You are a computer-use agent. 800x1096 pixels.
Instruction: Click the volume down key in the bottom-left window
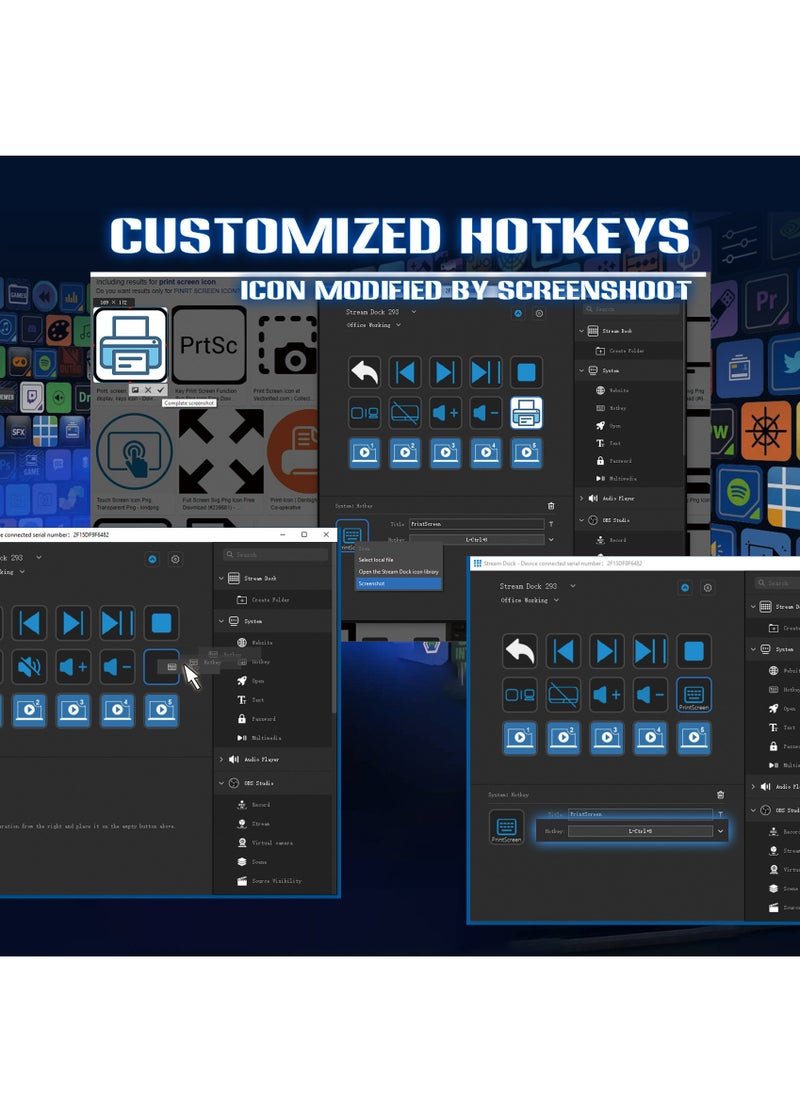(x=117, y=666)
